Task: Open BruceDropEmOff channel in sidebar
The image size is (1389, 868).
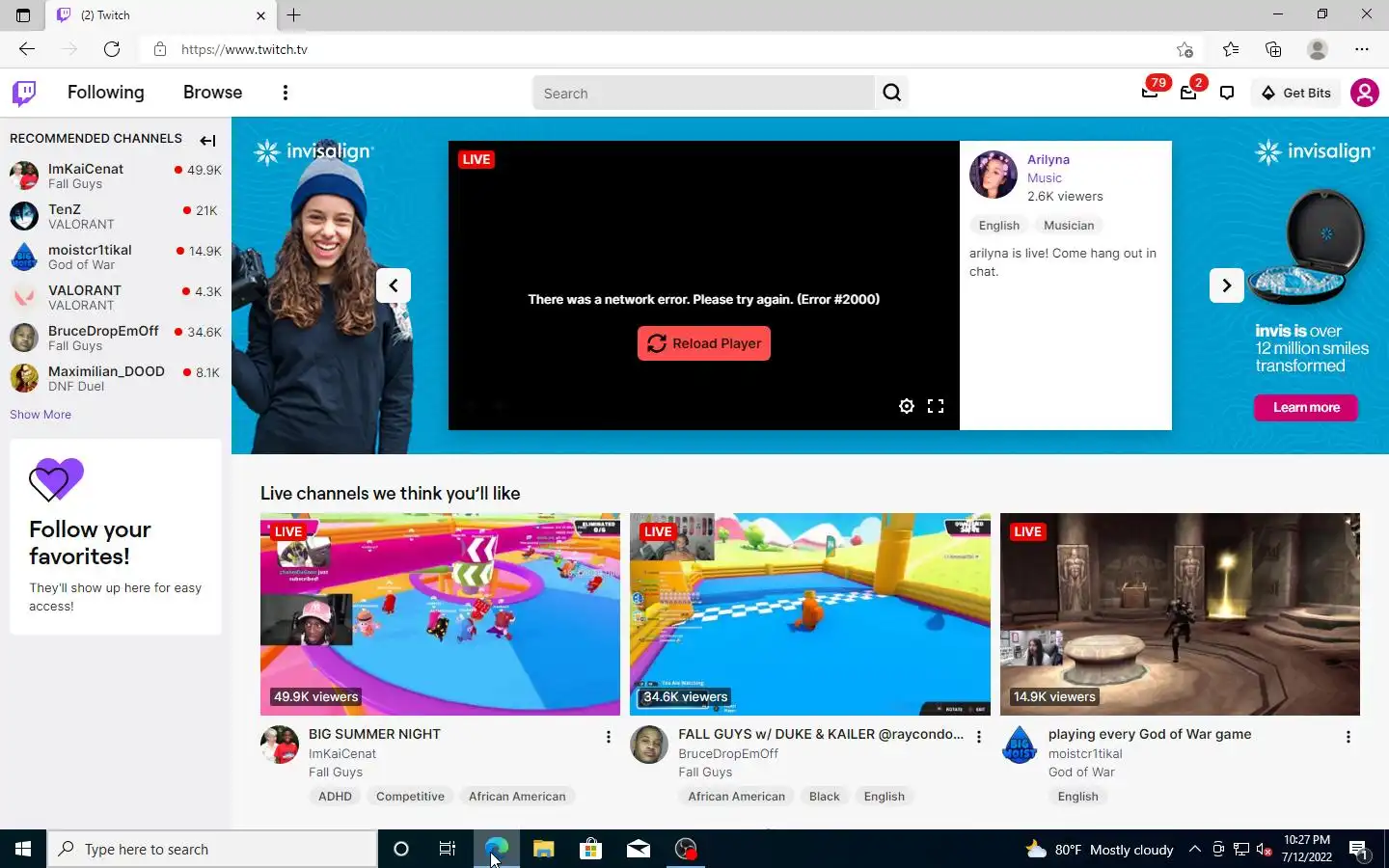Action: (x=116, y=338)
